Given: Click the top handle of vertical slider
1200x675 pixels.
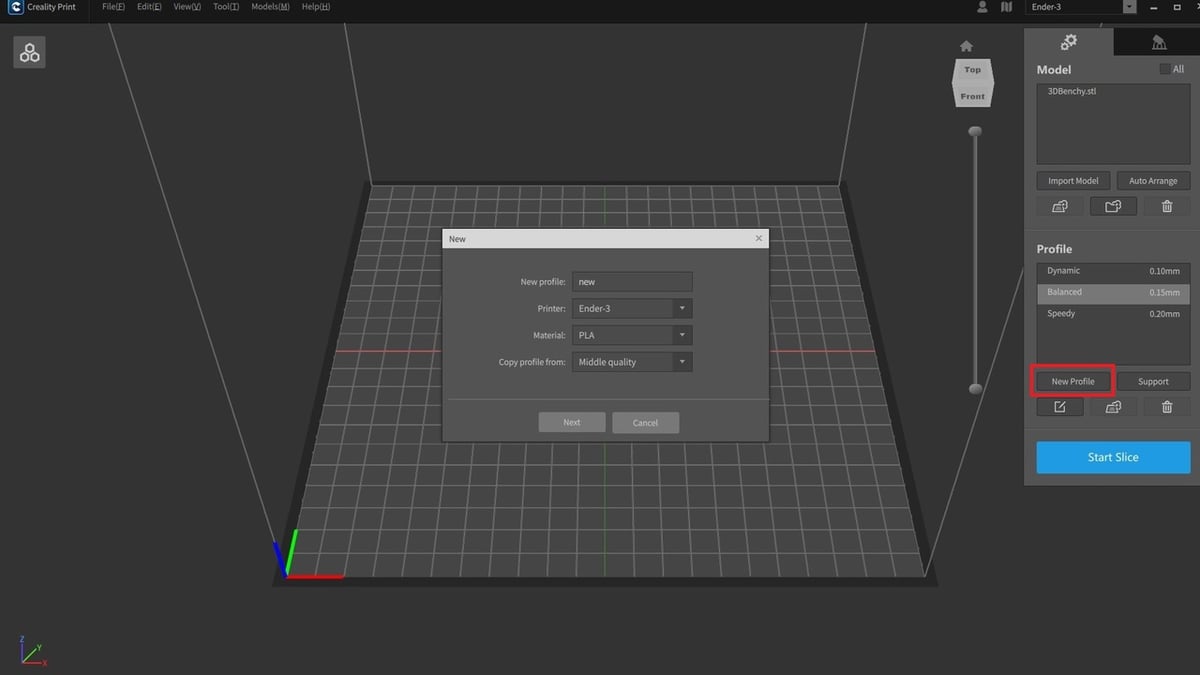Looking at the screenshot, I should click(975, 131).
